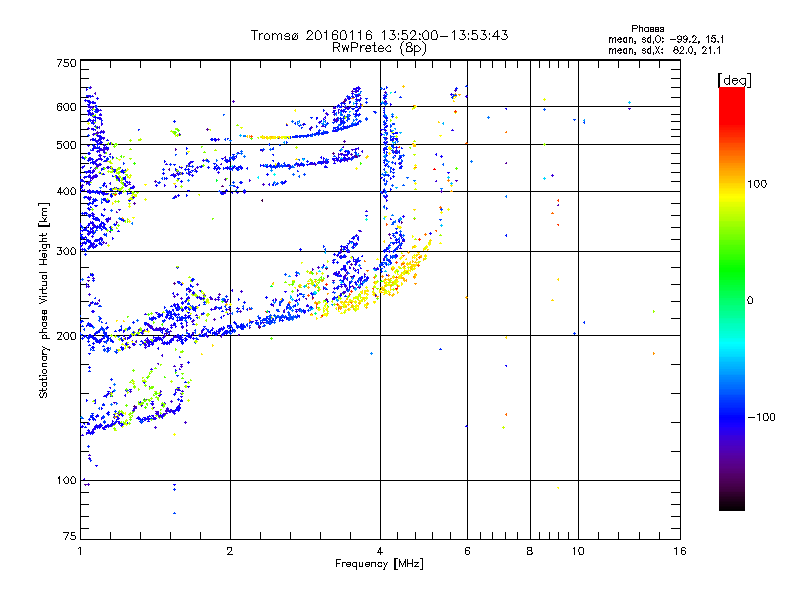
Task: Click the colorbar tick label '0'
Action: 750,301
